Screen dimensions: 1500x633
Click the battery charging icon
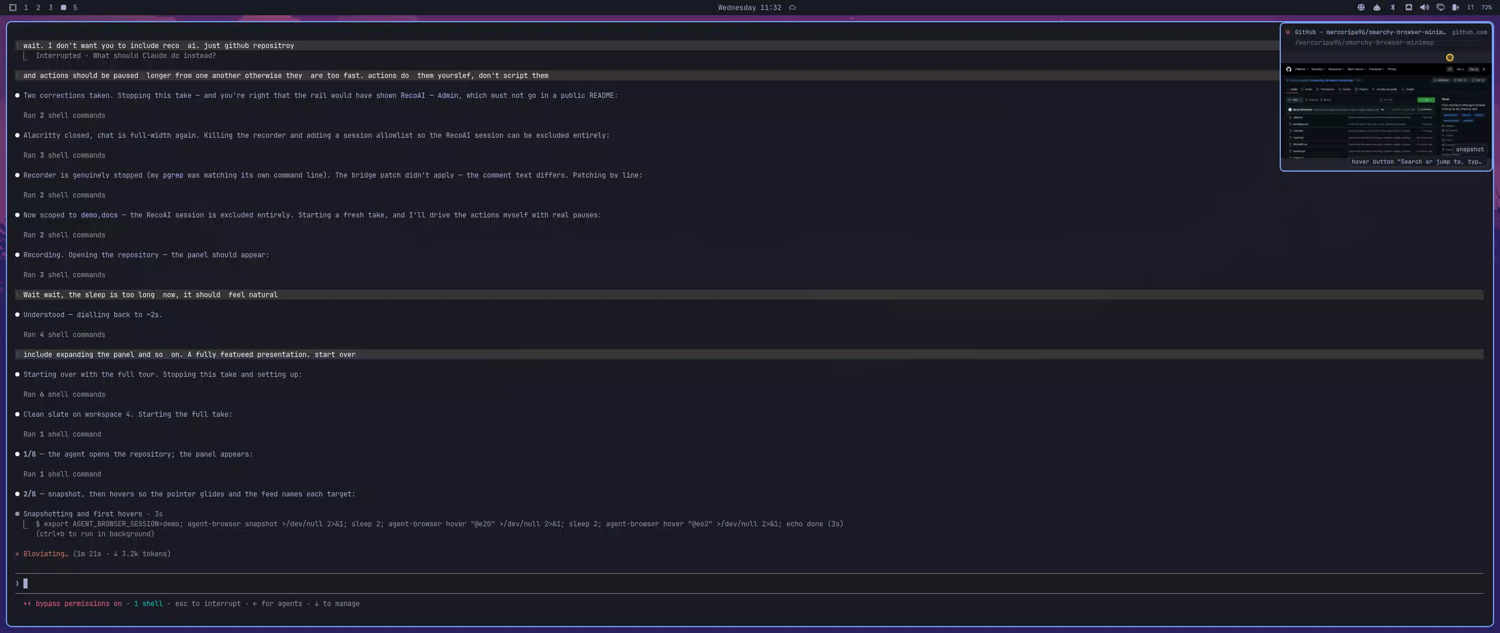pyautogui.click(x=1455, y=7)
